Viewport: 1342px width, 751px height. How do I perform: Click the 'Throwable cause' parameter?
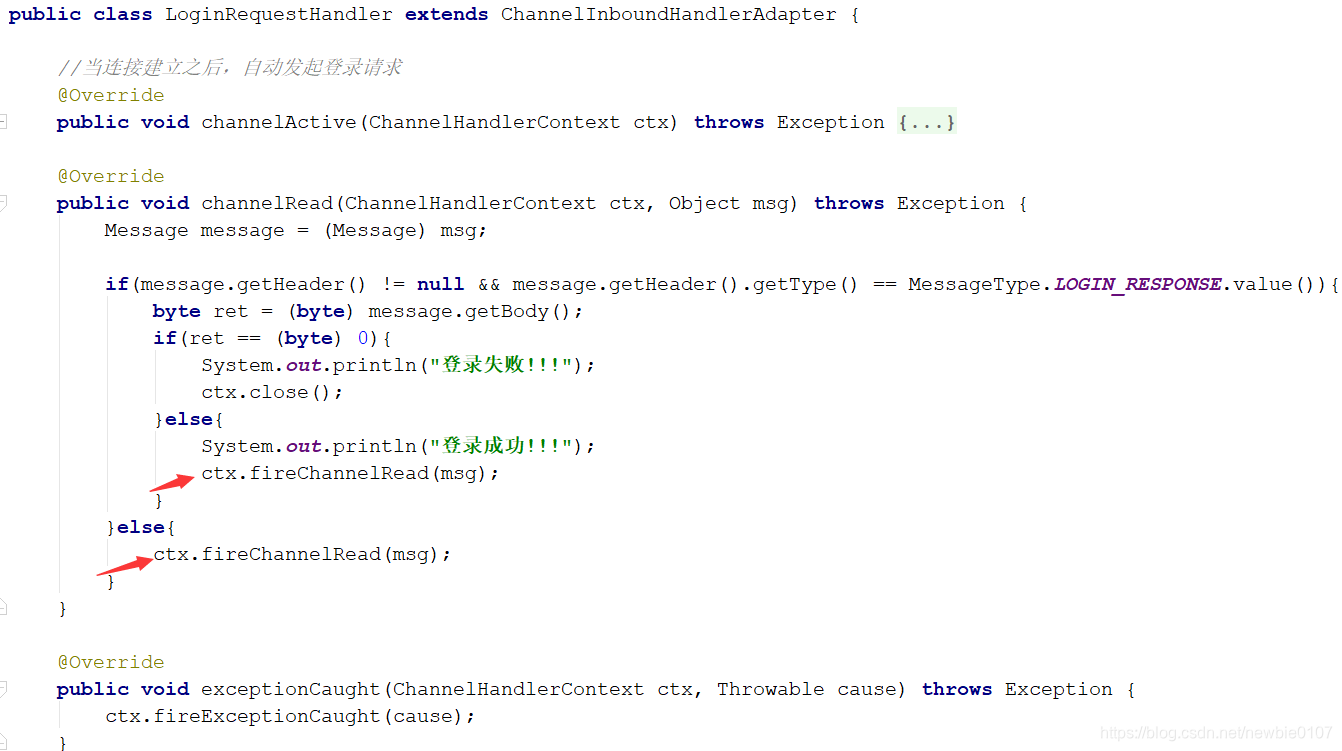tap(807, 689)
